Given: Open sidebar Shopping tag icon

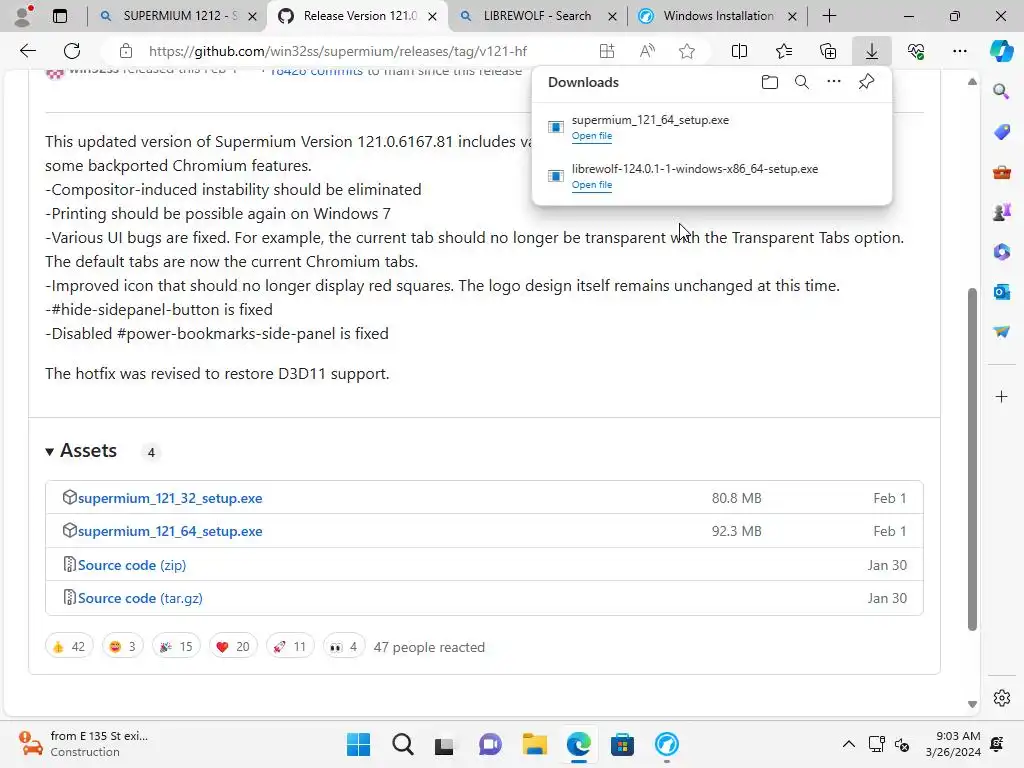Looking at the screenshot, I should (1001, 131).
